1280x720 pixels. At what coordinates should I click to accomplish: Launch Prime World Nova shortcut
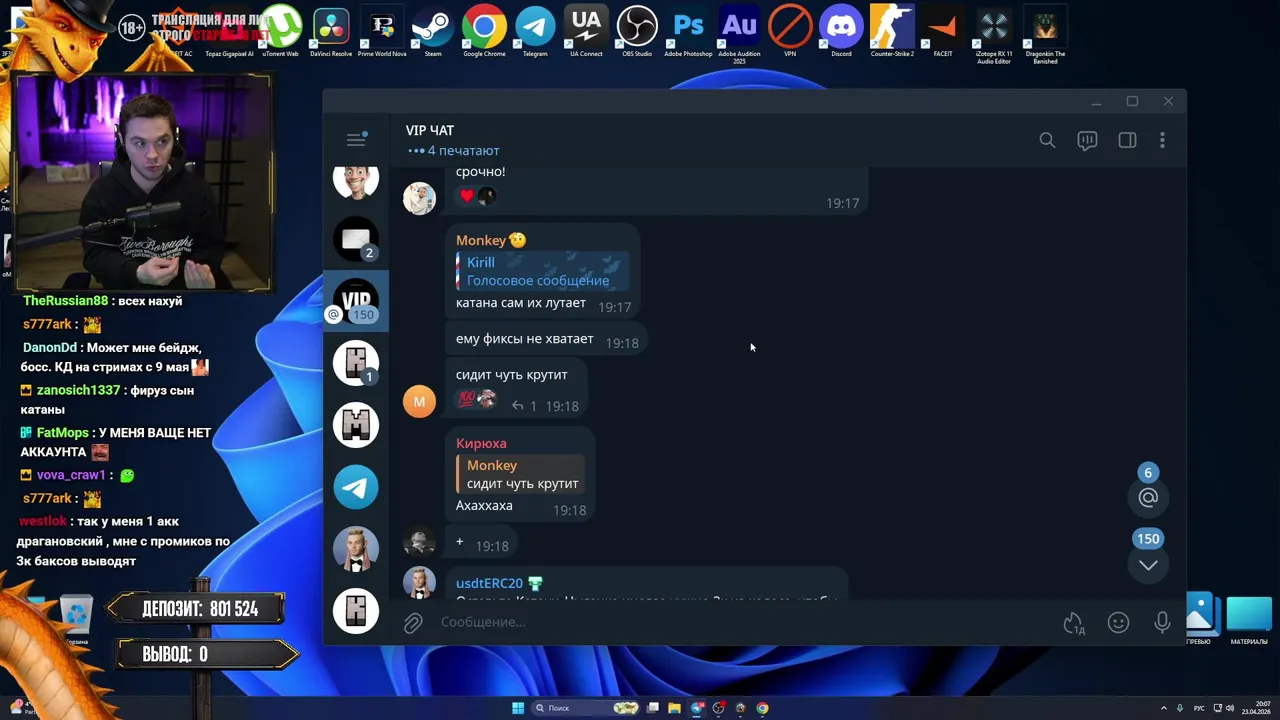point(382,31)
